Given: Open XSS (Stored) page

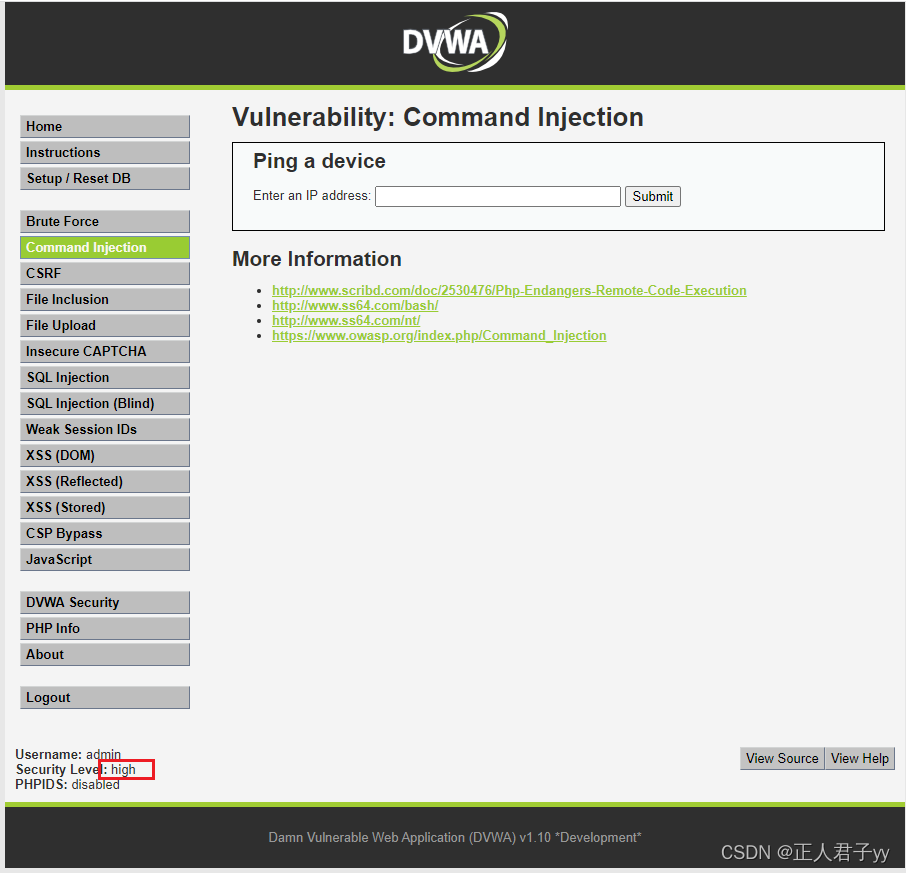Looking at the screenshot, I should click(105, 507).
